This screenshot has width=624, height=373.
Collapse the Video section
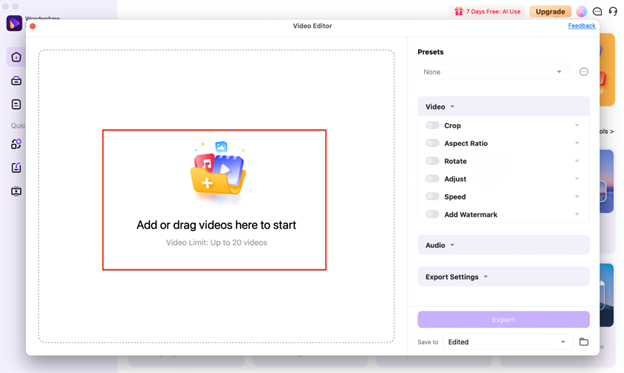tap(503, 107)
